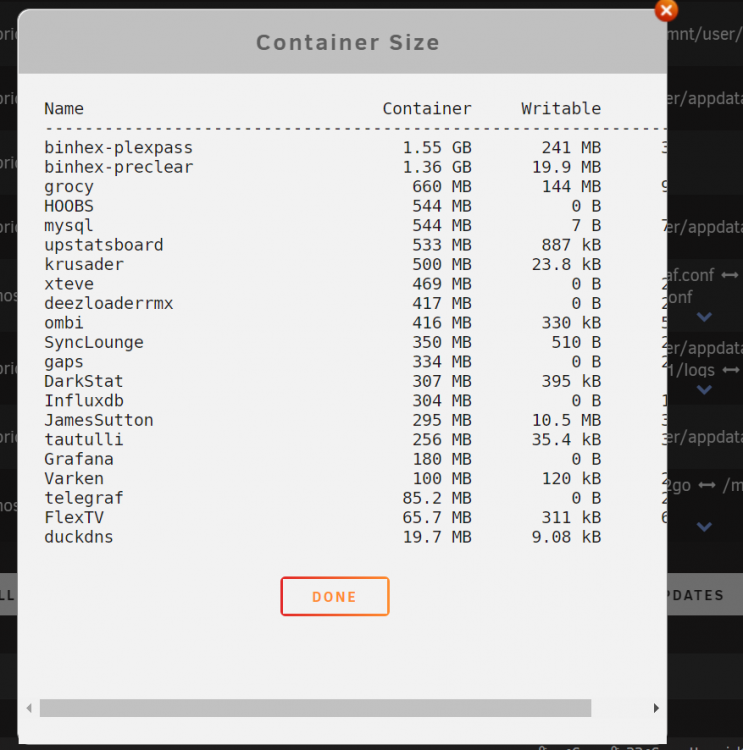The width and height of the screenshot is (743, 750).
Task: Click the 500 MB krusader container size
Action: (x=442, y=265)
